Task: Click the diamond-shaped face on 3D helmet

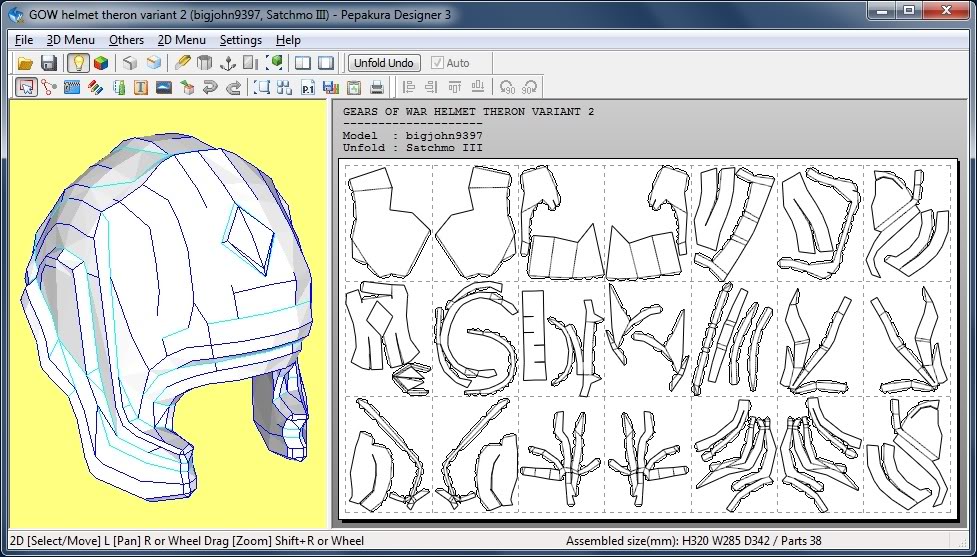Action: (x=249, y=242)
